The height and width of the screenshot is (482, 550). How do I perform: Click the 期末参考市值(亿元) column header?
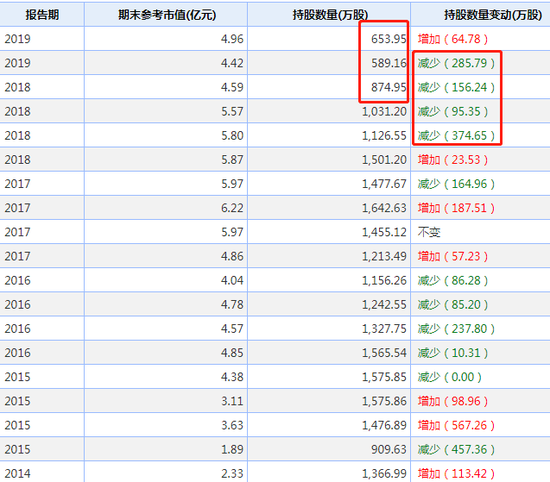click(x=167, y=15)
